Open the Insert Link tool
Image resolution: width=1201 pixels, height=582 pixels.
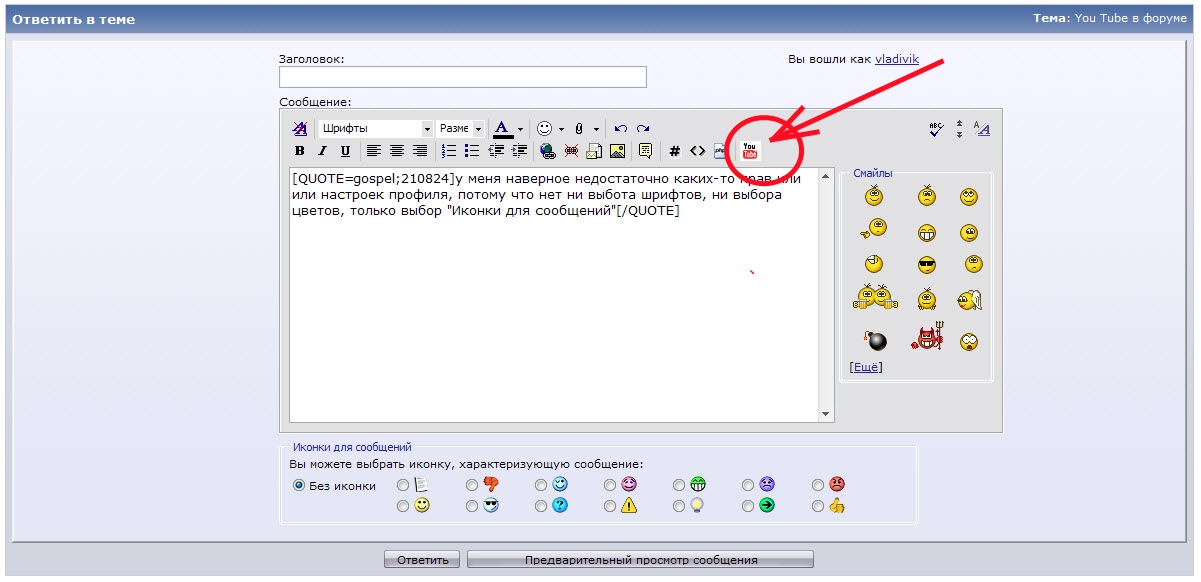pos(547,150)
